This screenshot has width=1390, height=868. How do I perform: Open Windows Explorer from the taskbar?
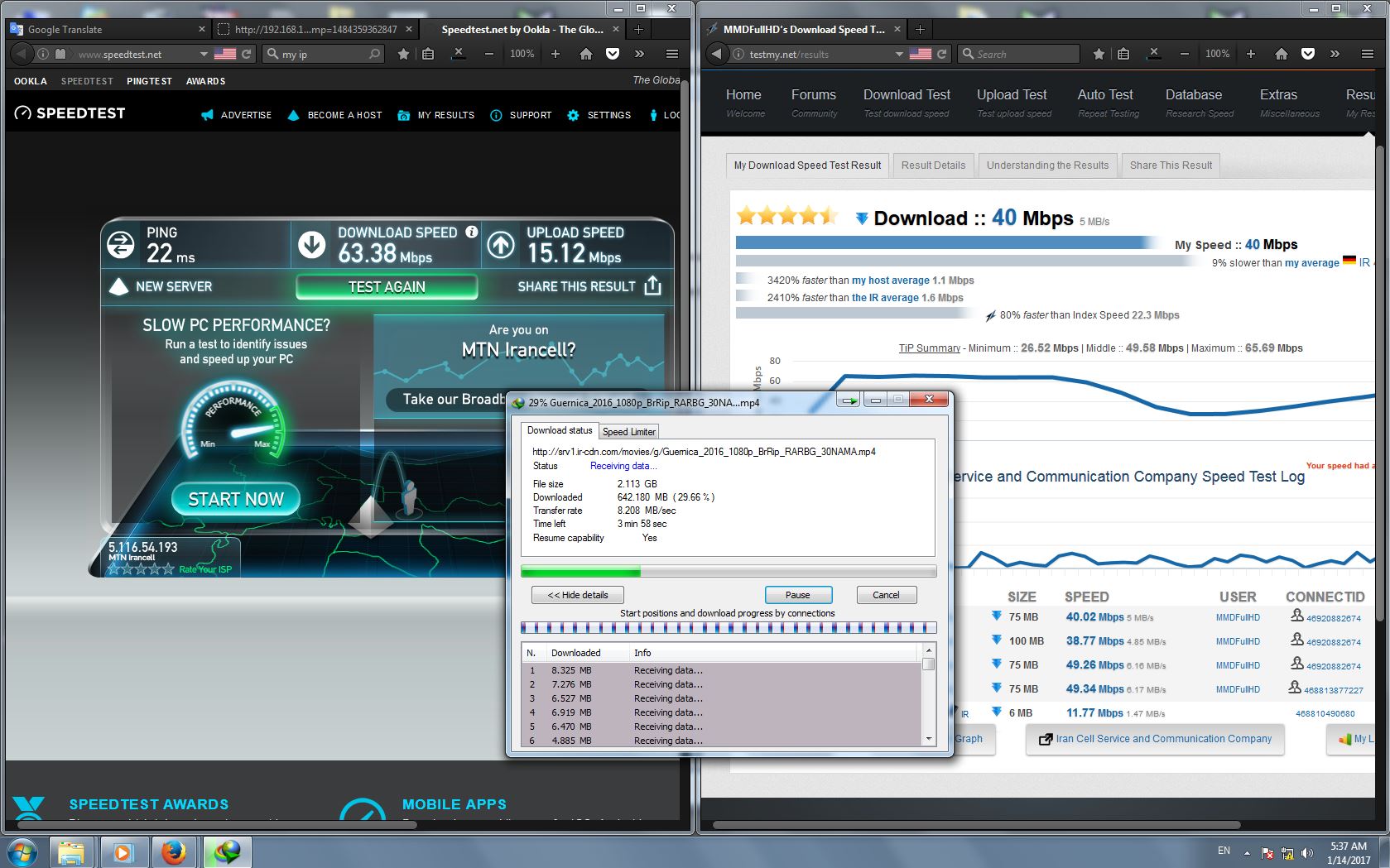[x=72, y=851]
